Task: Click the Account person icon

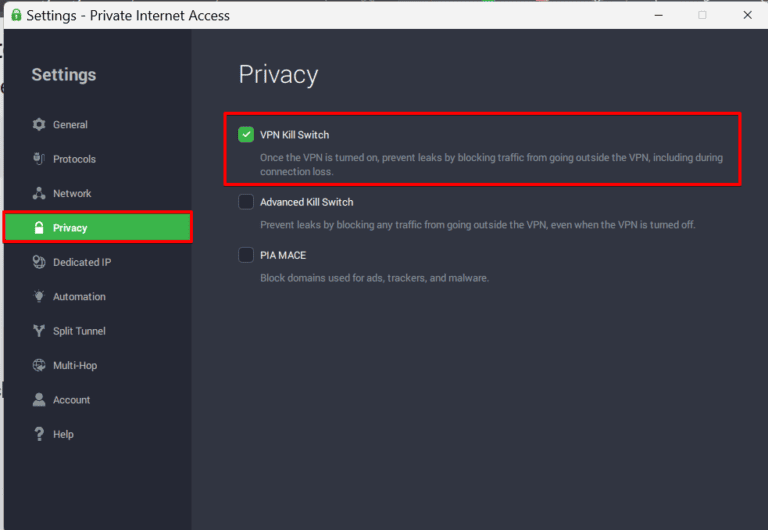Action: point(39,400)
